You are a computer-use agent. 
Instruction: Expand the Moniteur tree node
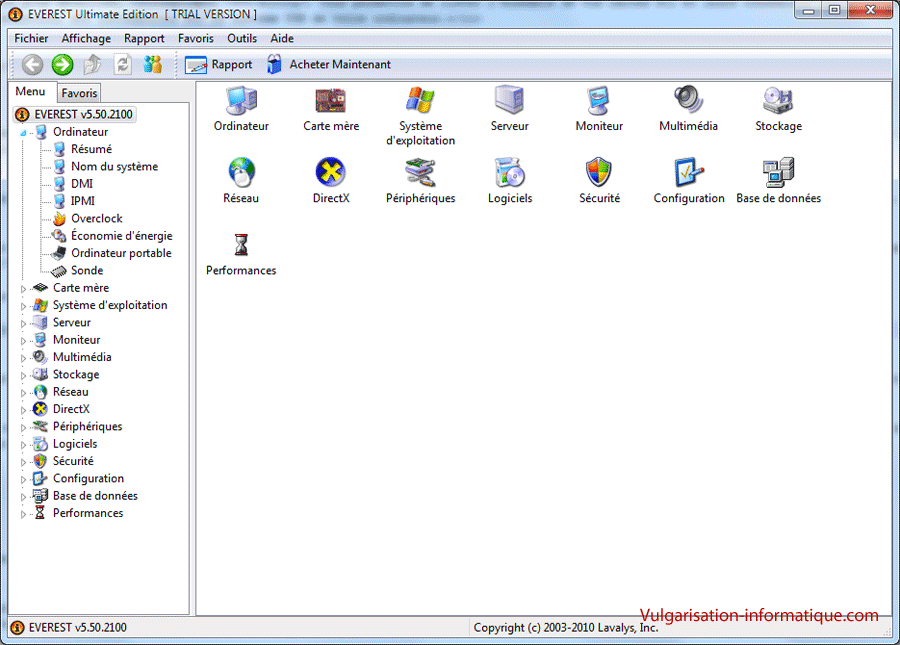point(23,340)
